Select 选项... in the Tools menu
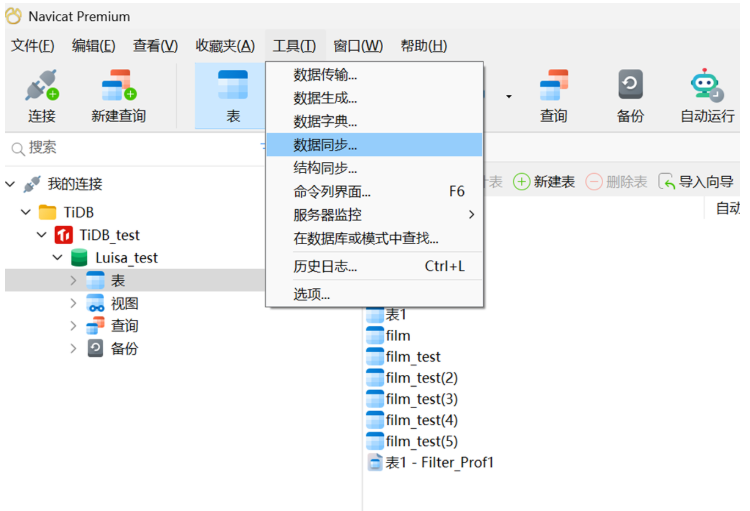This screenshot has width=750, height=511. click(x=311, y=294)
